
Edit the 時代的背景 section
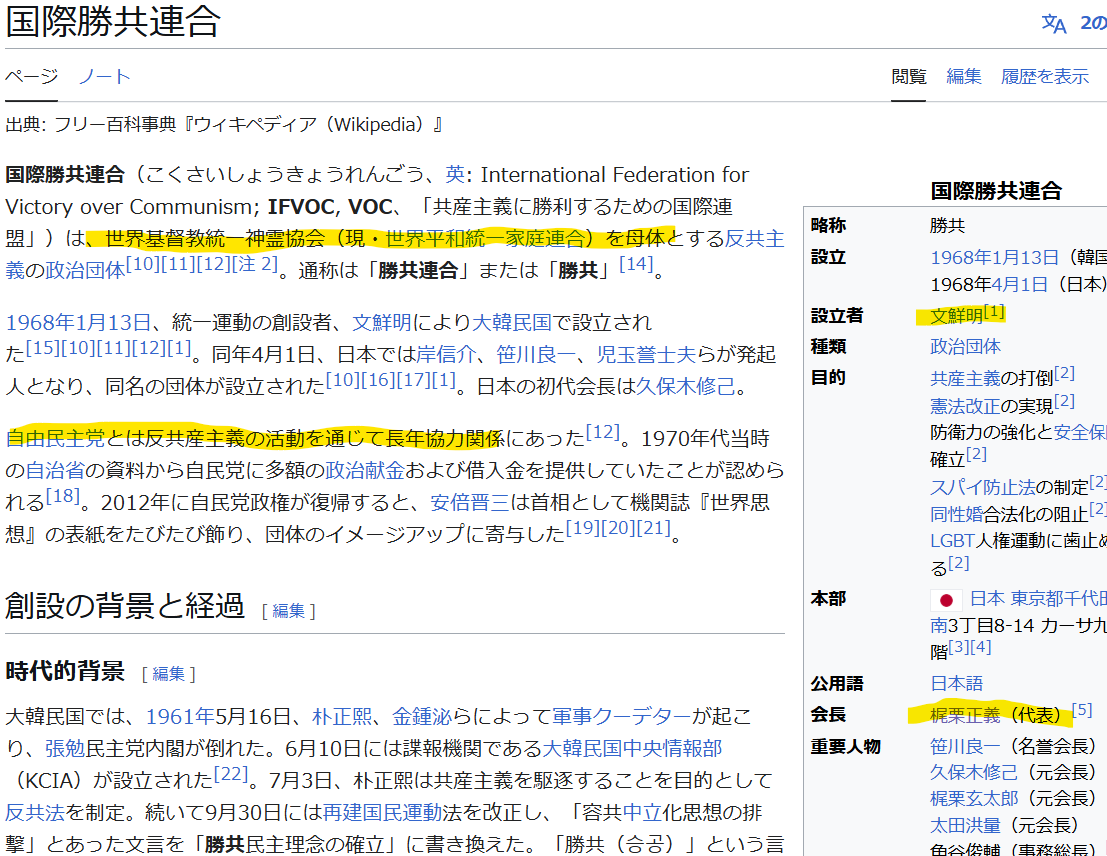point(169,674)
